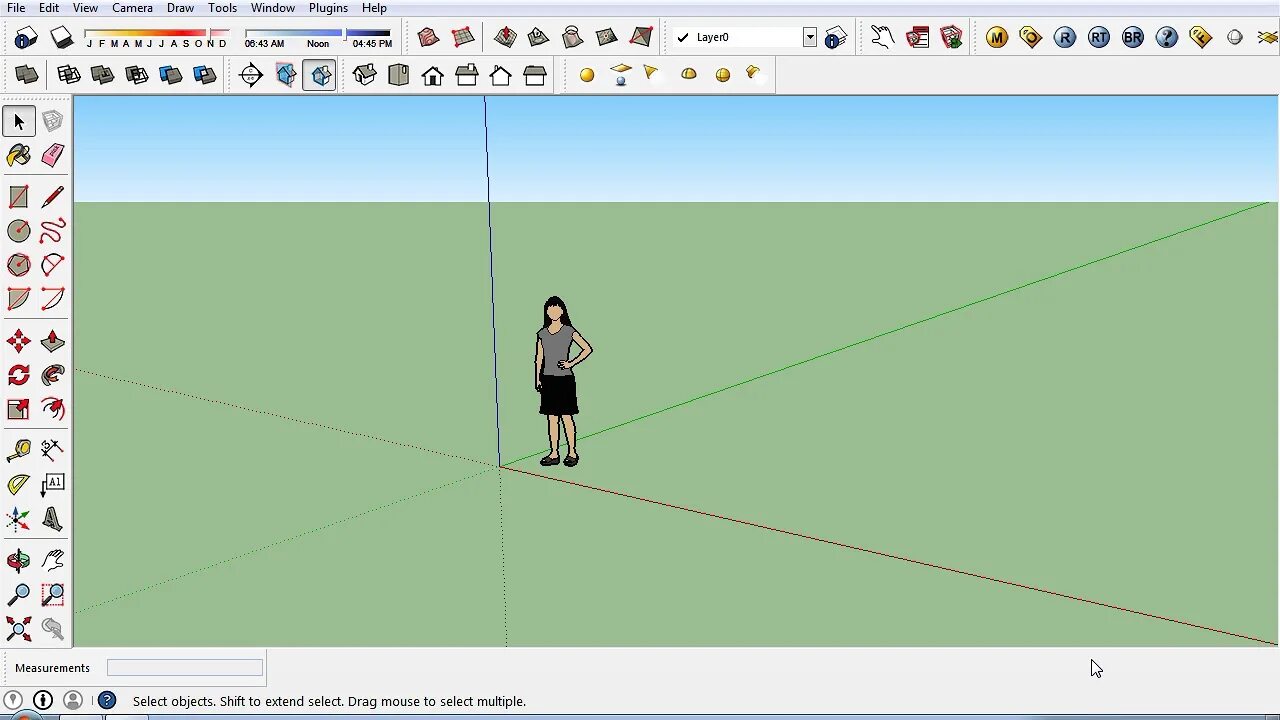Screen dimensions: 1280x720
Task: Switch to Top standard view
Action: pyautogui.click(x=399, y=75)
